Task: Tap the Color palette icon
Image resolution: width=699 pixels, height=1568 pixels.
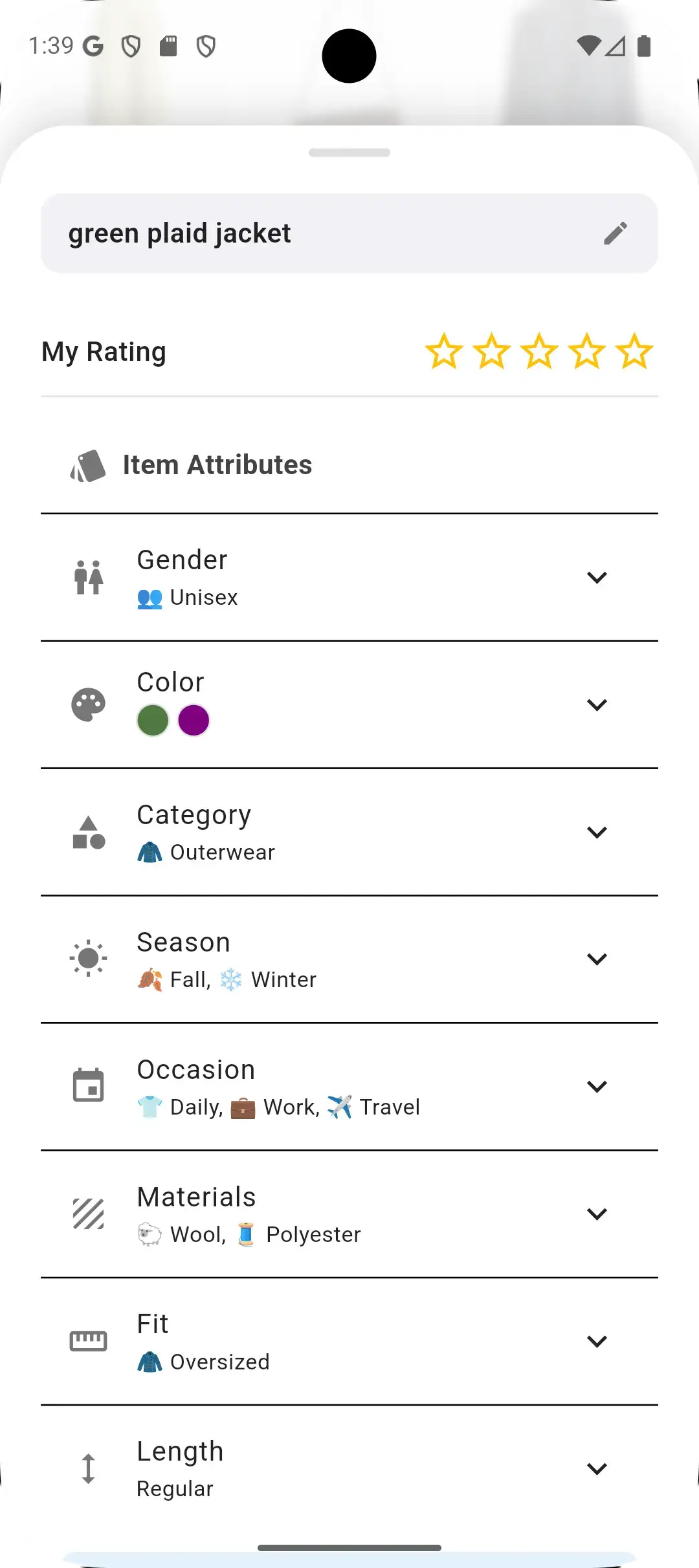Action: (x=89, y=704)
